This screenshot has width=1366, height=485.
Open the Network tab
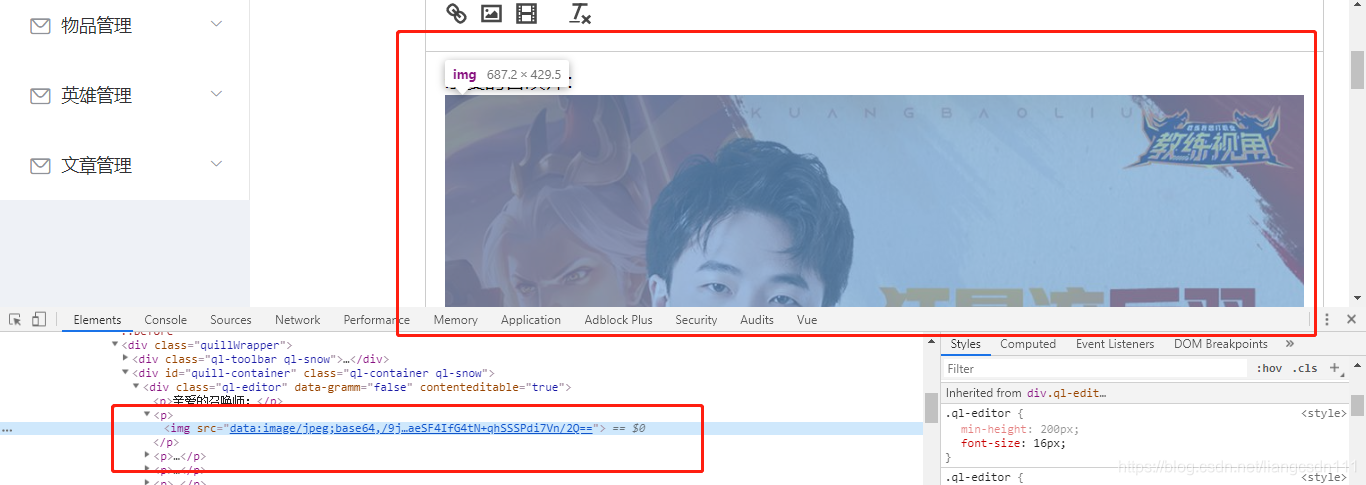point(298,320)
